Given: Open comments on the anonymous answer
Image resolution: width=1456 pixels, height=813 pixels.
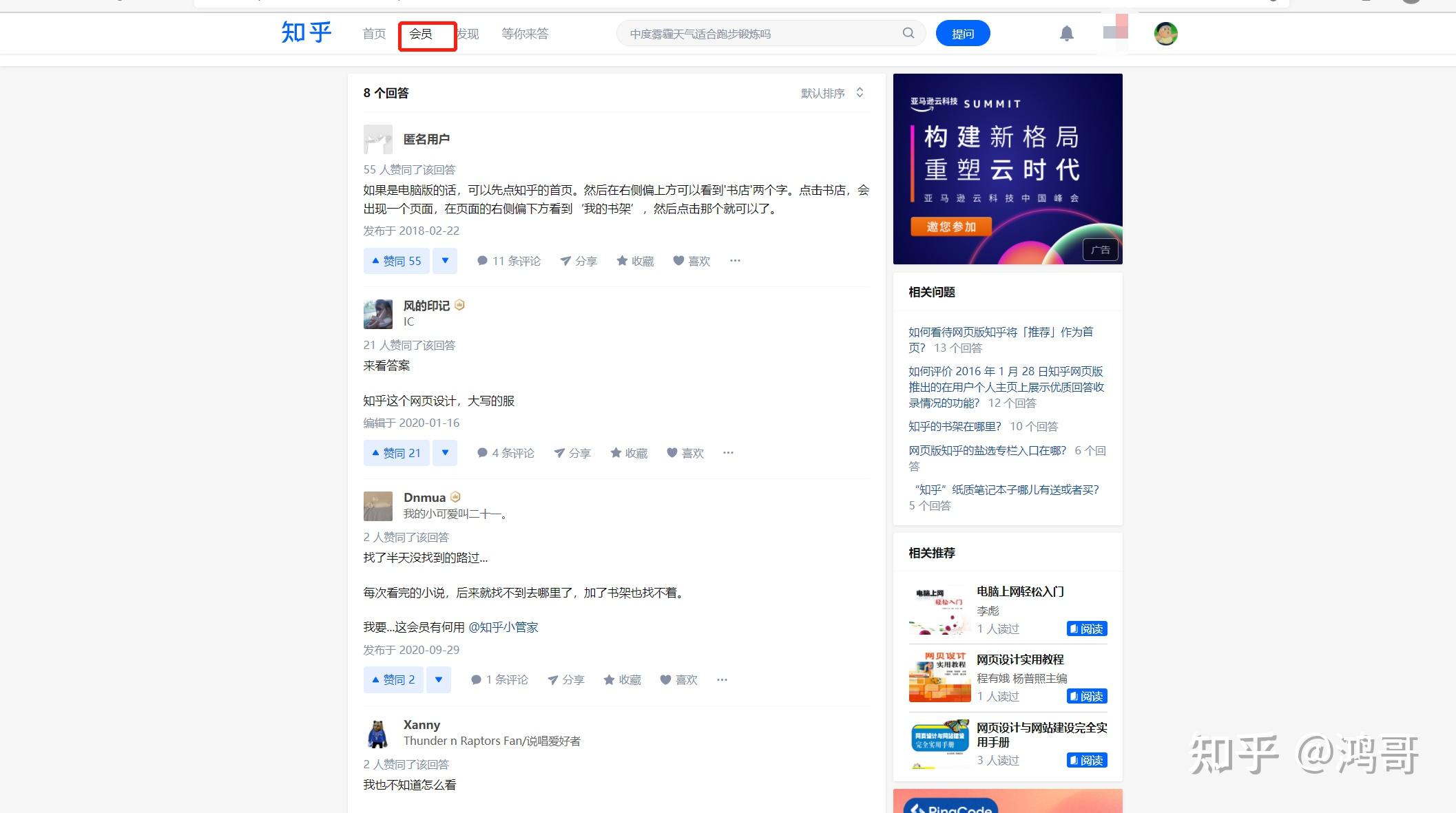Looking at the screenshot, I should (x=508, y=261).
